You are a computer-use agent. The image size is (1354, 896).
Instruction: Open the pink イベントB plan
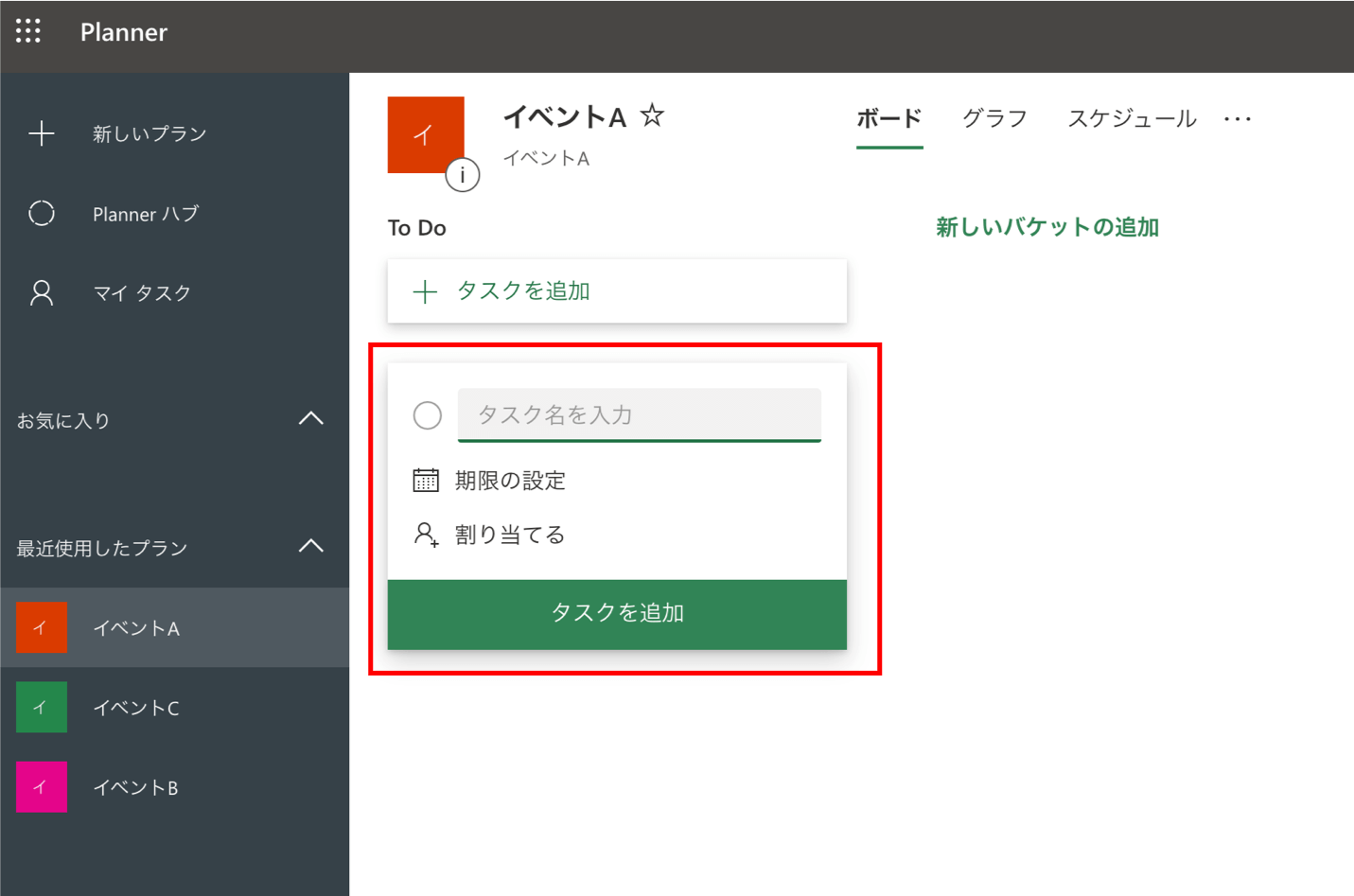pyautogui.click(x=42, y=787)
